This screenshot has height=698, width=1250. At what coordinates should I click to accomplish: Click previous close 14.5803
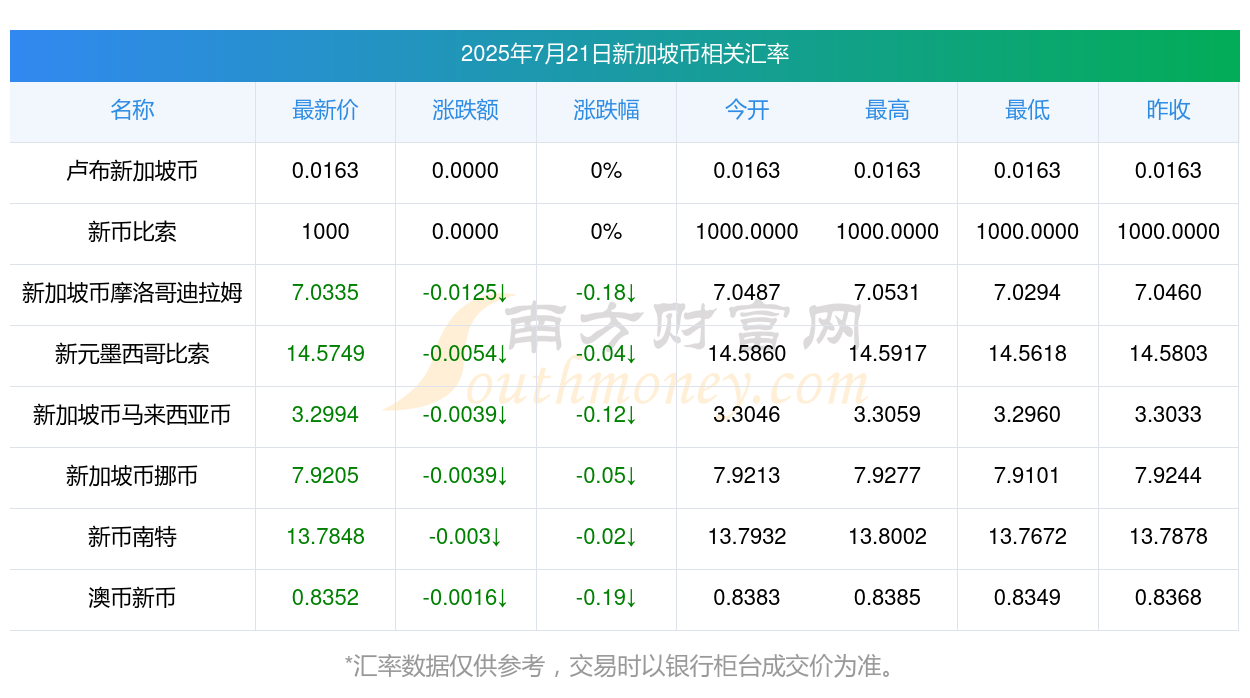[x=1168, y=354]
